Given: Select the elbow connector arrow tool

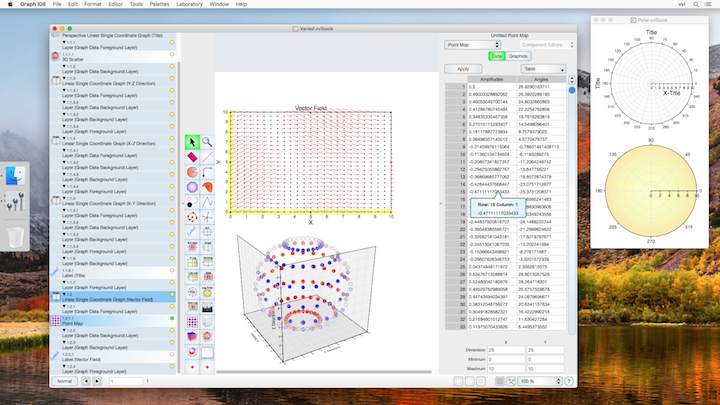Looking at the screenshot, I should [208, 172].
